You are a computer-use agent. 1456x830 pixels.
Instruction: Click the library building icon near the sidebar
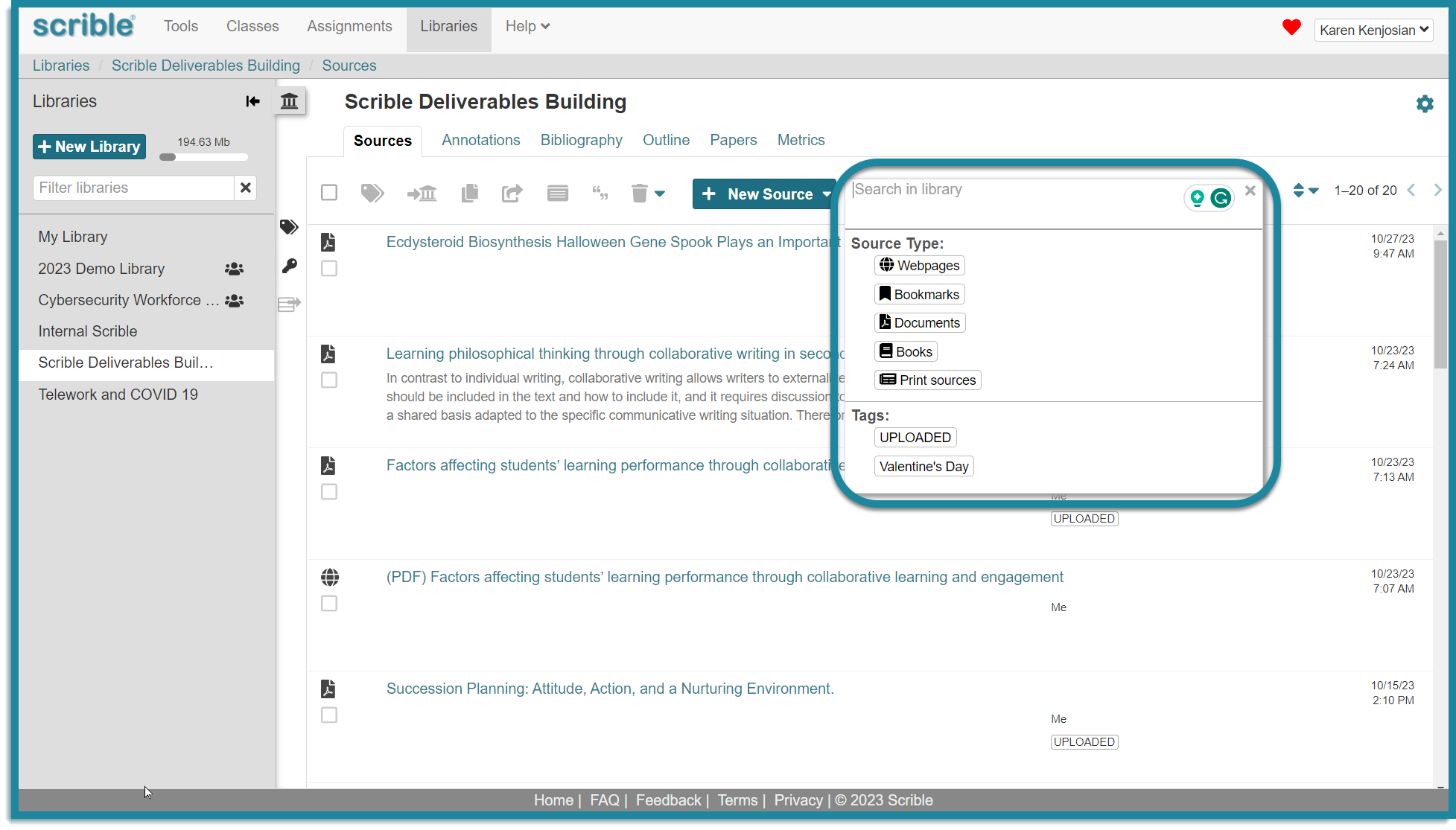pos(289,100)
